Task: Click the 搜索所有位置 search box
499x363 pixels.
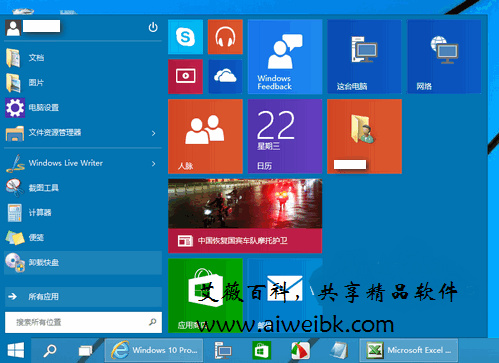Action: click(83, 322)
